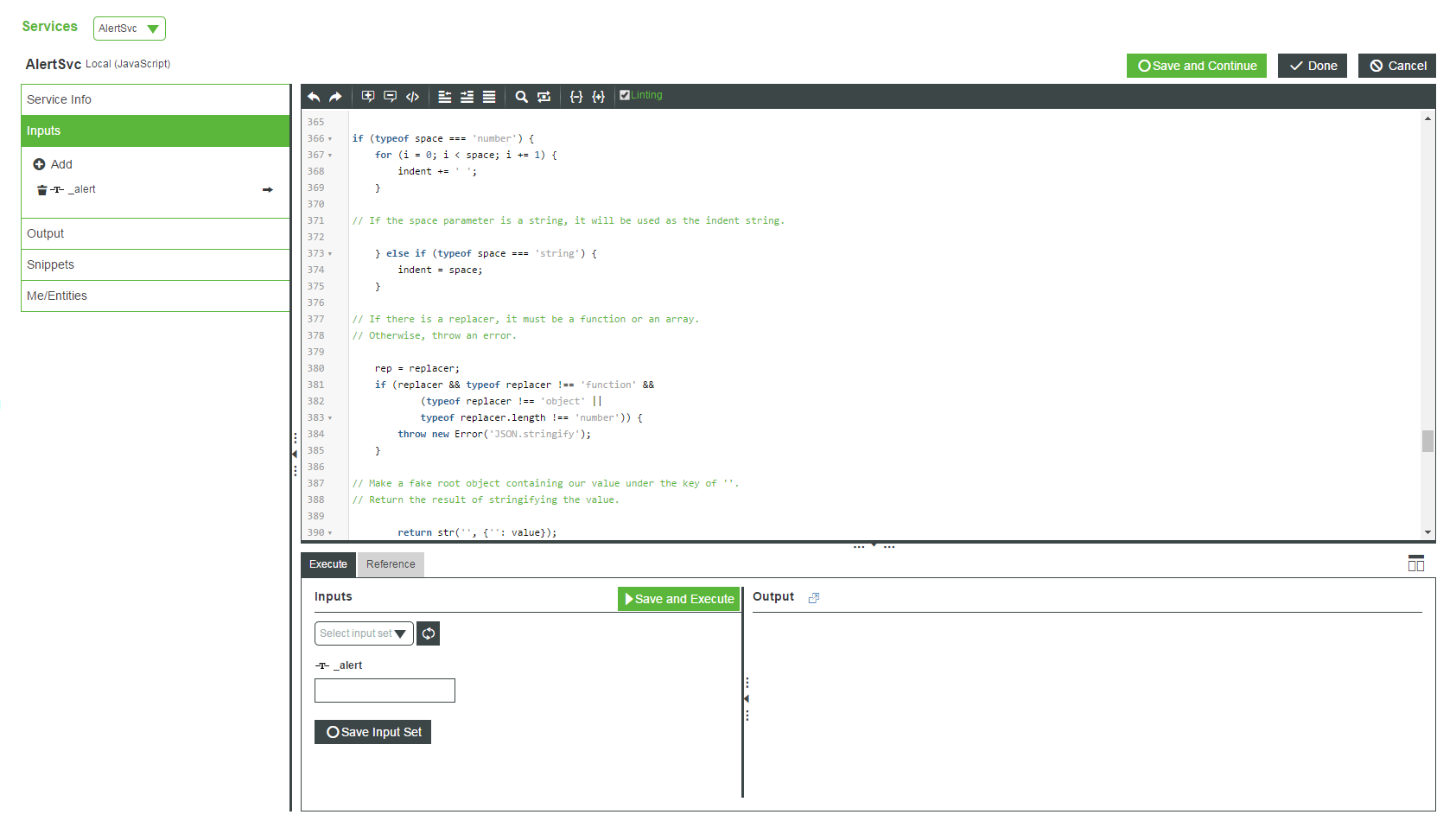Click the add comment icon
This screenshot has height=840, width=1456.
coord(368,97)
